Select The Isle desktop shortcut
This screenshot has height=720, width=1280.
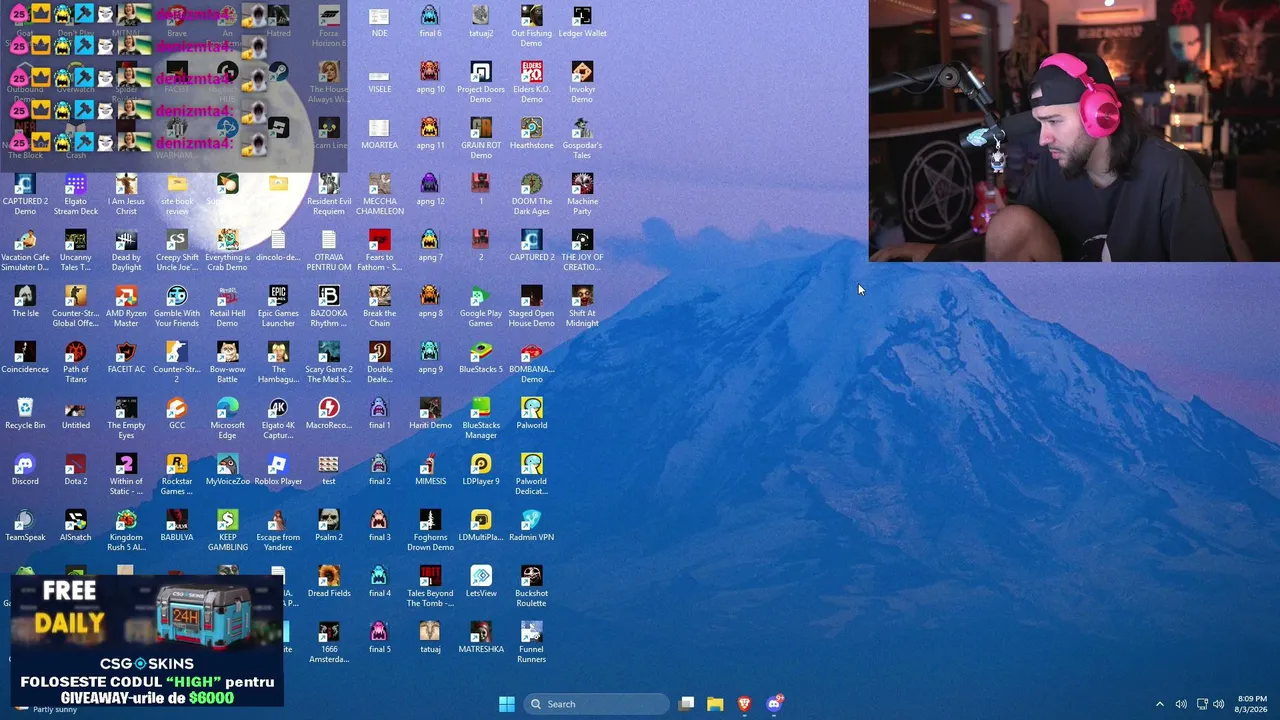tap(25, 302)
